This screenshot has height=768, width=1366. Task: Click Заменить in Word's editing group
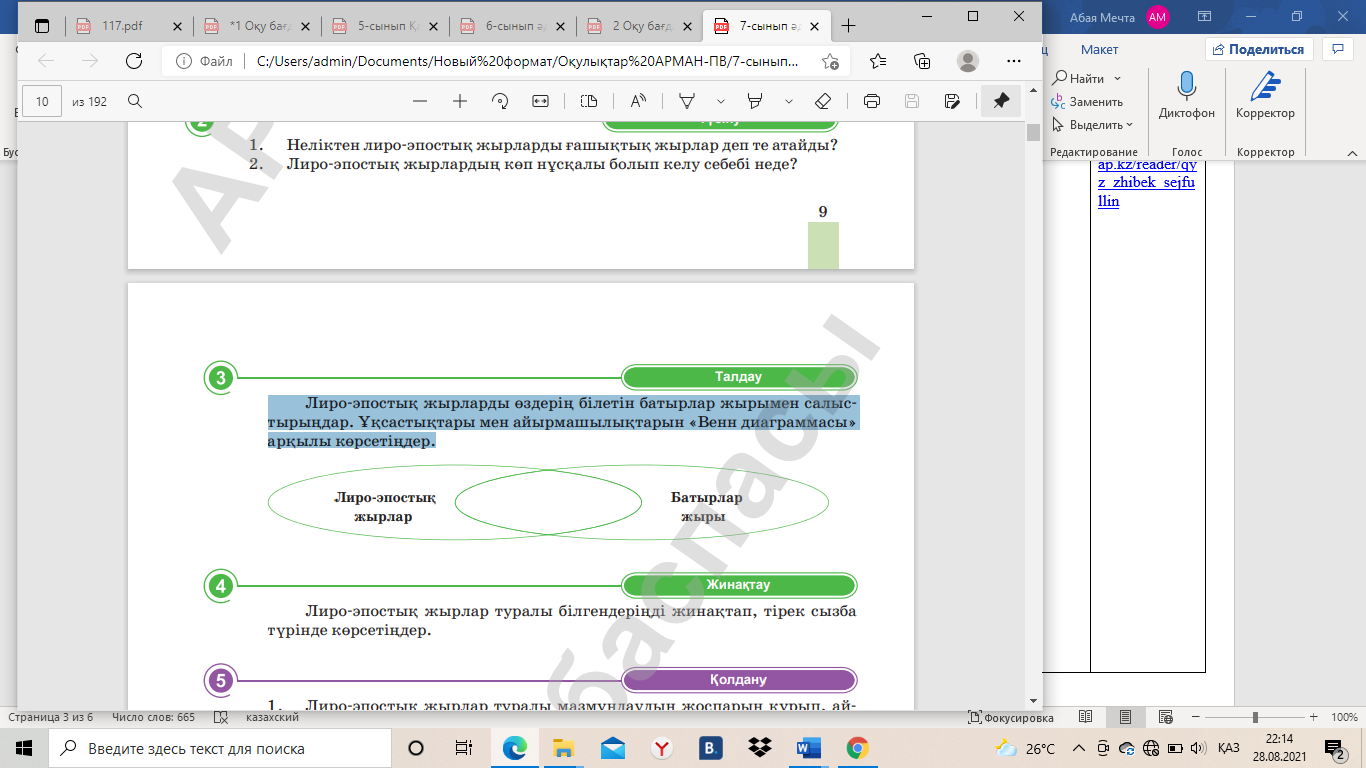coord(1087,102)
